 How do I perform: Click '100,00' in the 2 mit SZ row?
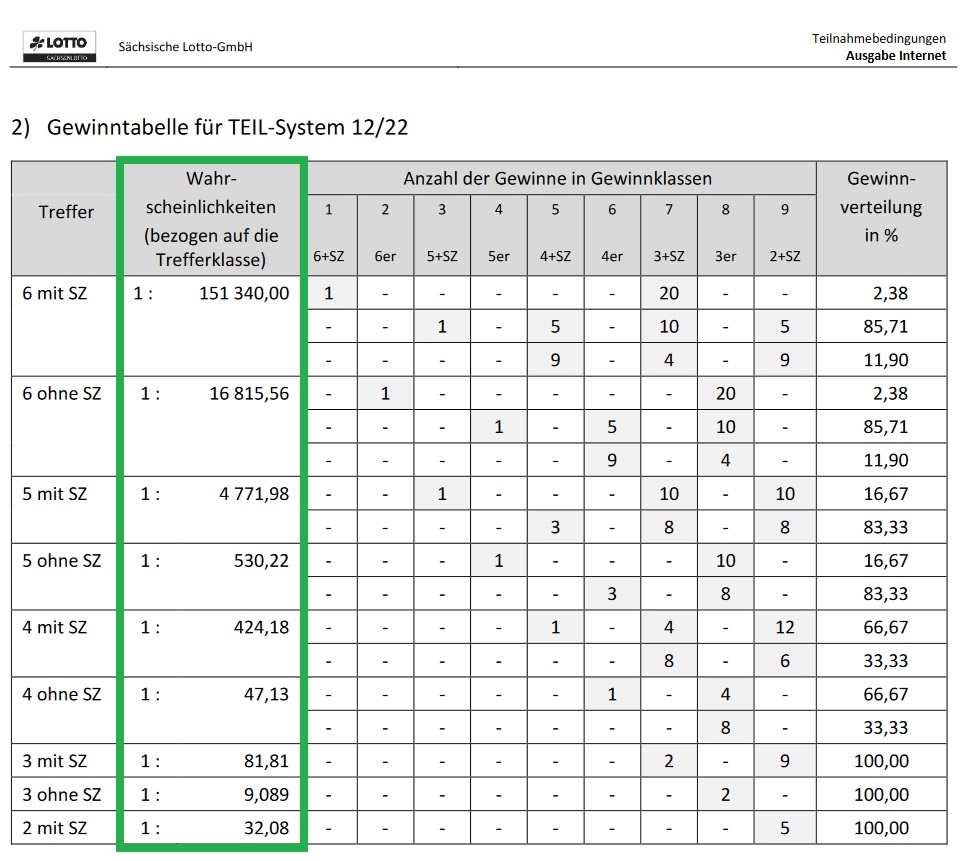click(882, 828)
